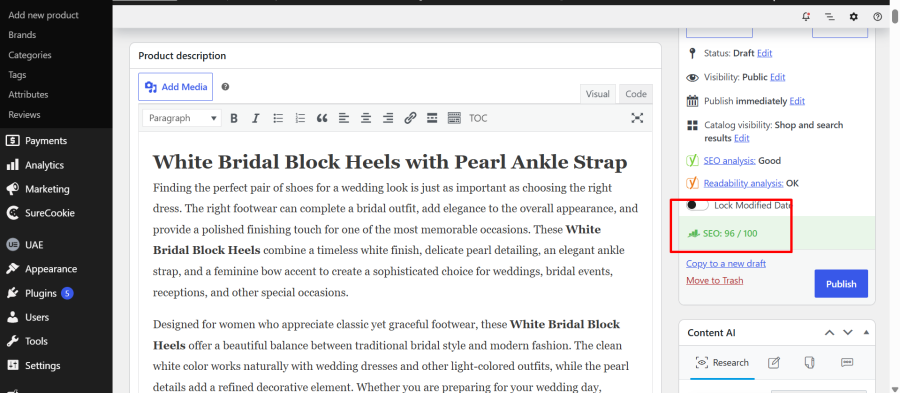Click the Add Media button

(176, 87)
